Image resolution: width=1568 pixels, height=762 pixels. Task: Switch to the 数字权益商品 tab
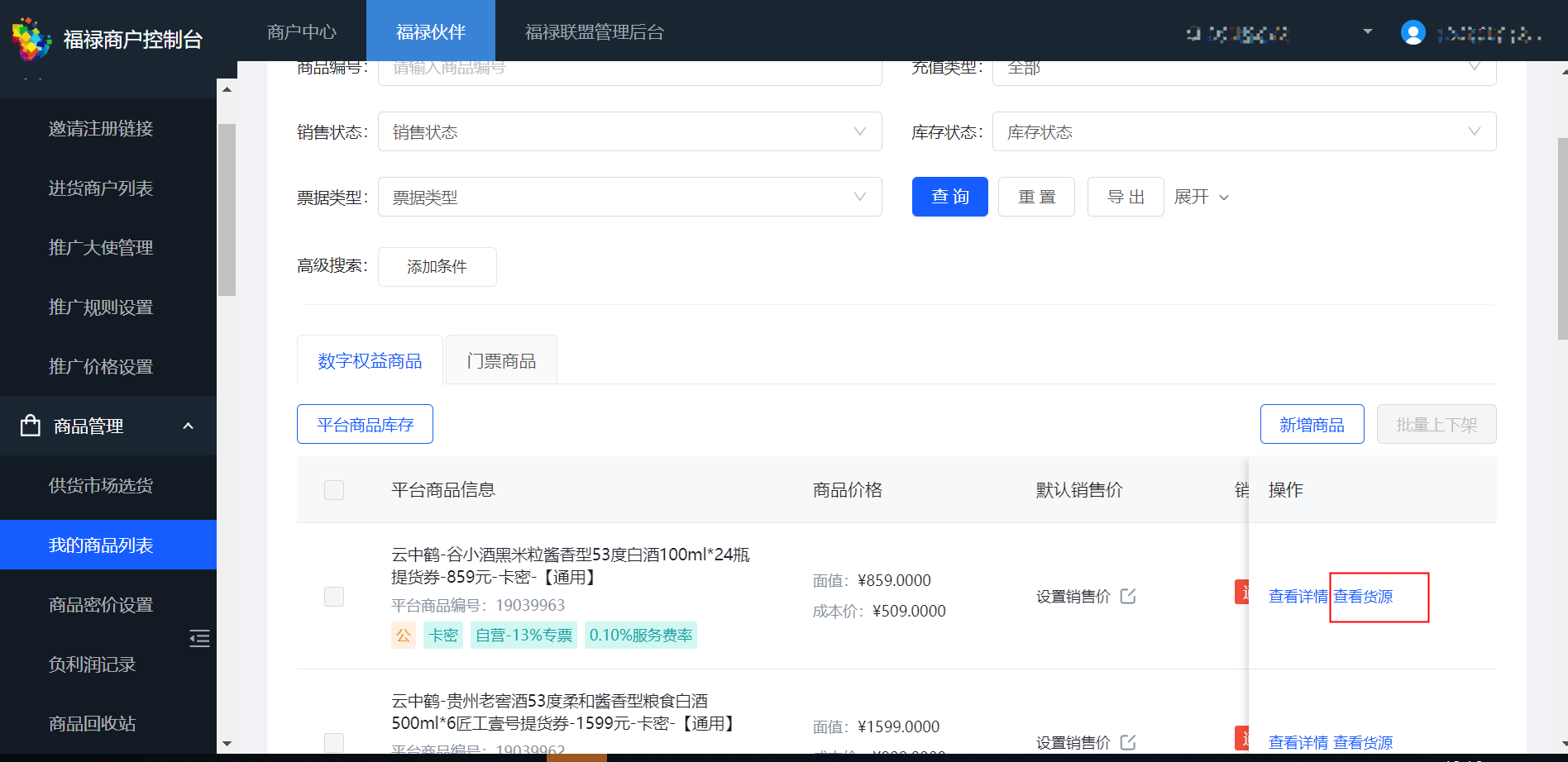click(370, 360)
